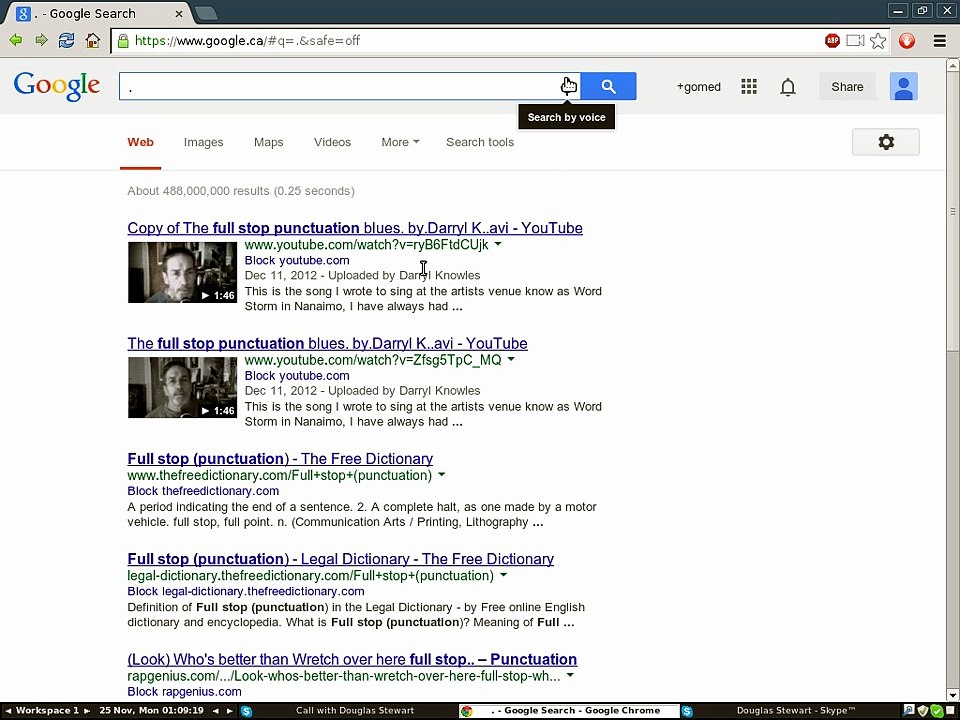The width and height of the screenshot is (960, 720).
Task: Open the settings gear on results page
Action: point(886,142)
